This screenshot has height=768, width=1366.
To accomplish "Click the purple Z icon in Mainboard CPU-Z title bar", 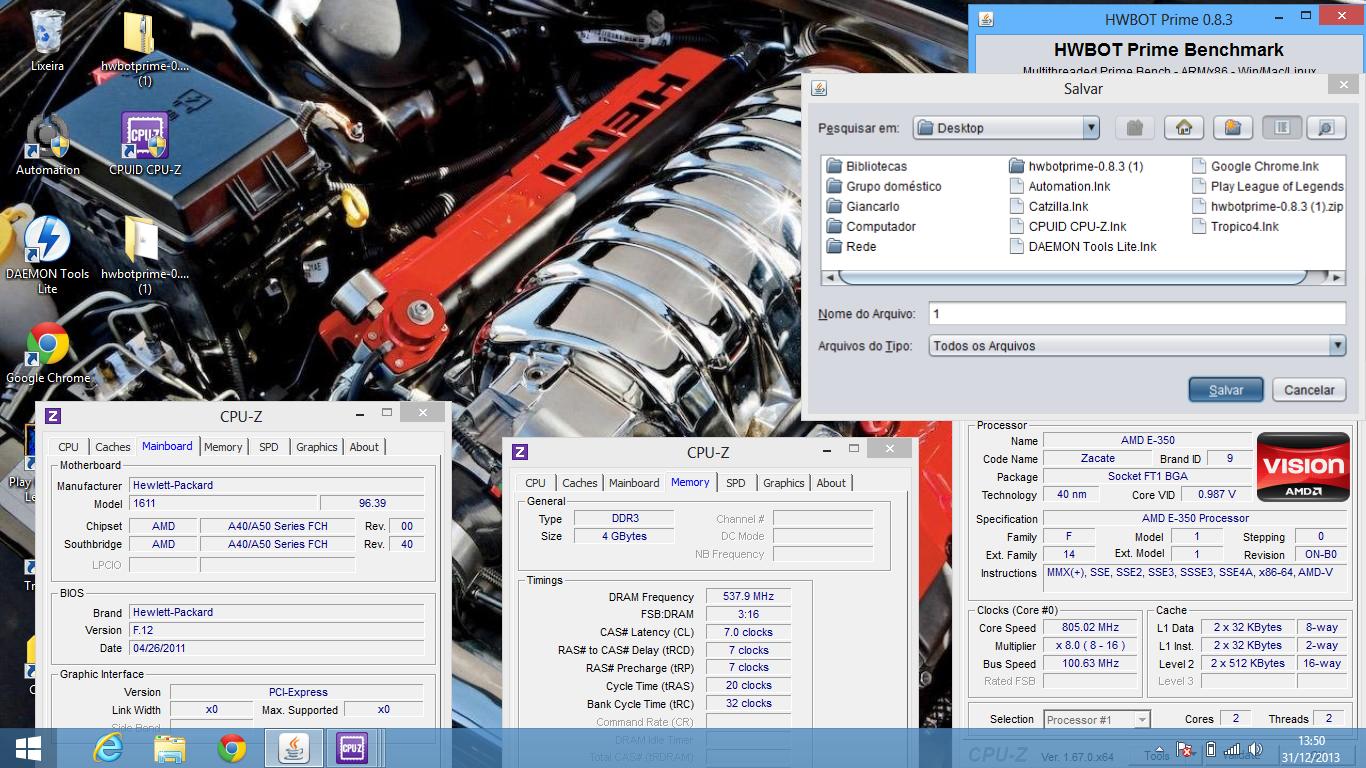I will coord(54,416).
